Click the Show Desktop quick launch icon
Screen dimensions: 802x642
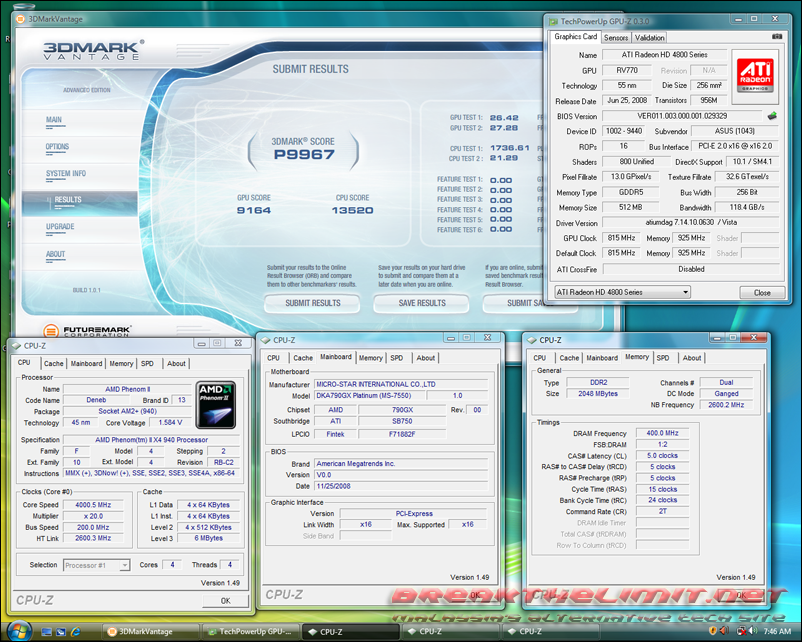pyautogui.click(x=47, y=632)
